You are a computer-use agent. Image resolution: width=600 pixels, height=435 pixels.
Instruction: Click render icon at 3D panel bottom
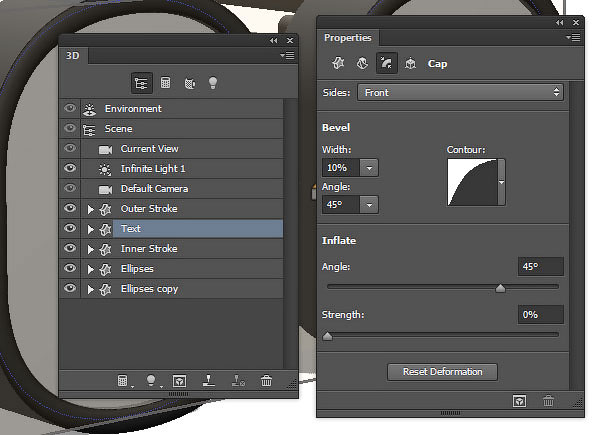[179, 381]
